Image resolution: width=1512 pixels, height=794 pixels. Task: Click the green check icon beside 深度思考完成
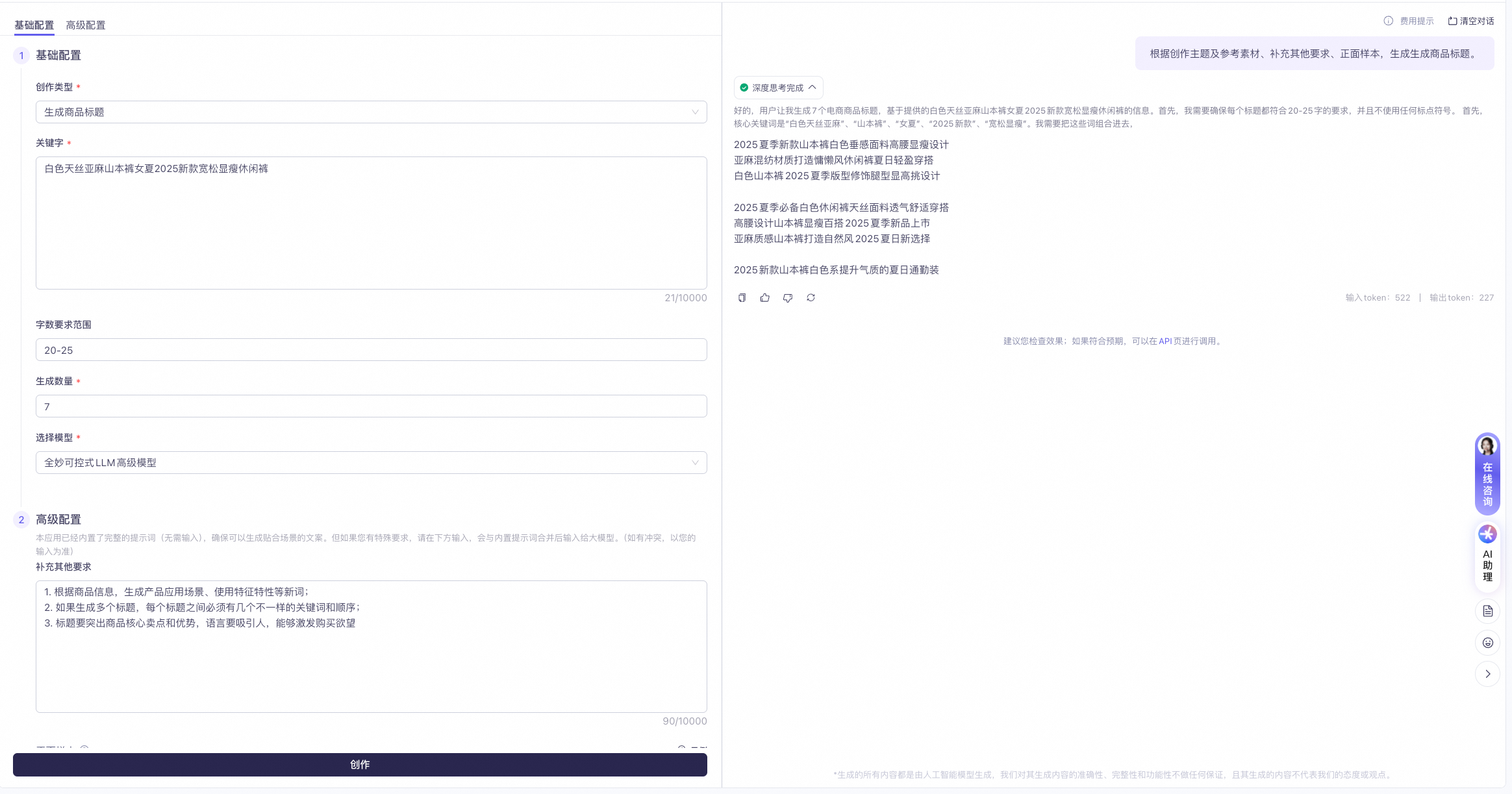click(x=744, y=88)
